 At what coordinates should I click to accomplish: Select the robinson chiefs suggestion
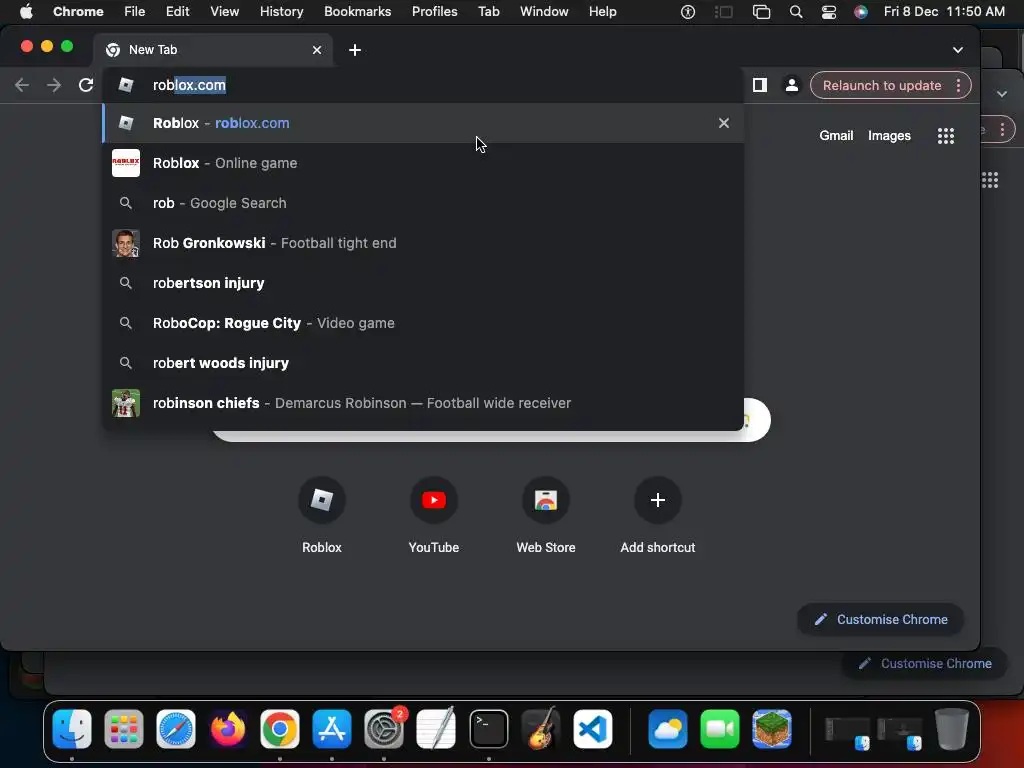tap(423, 403)
